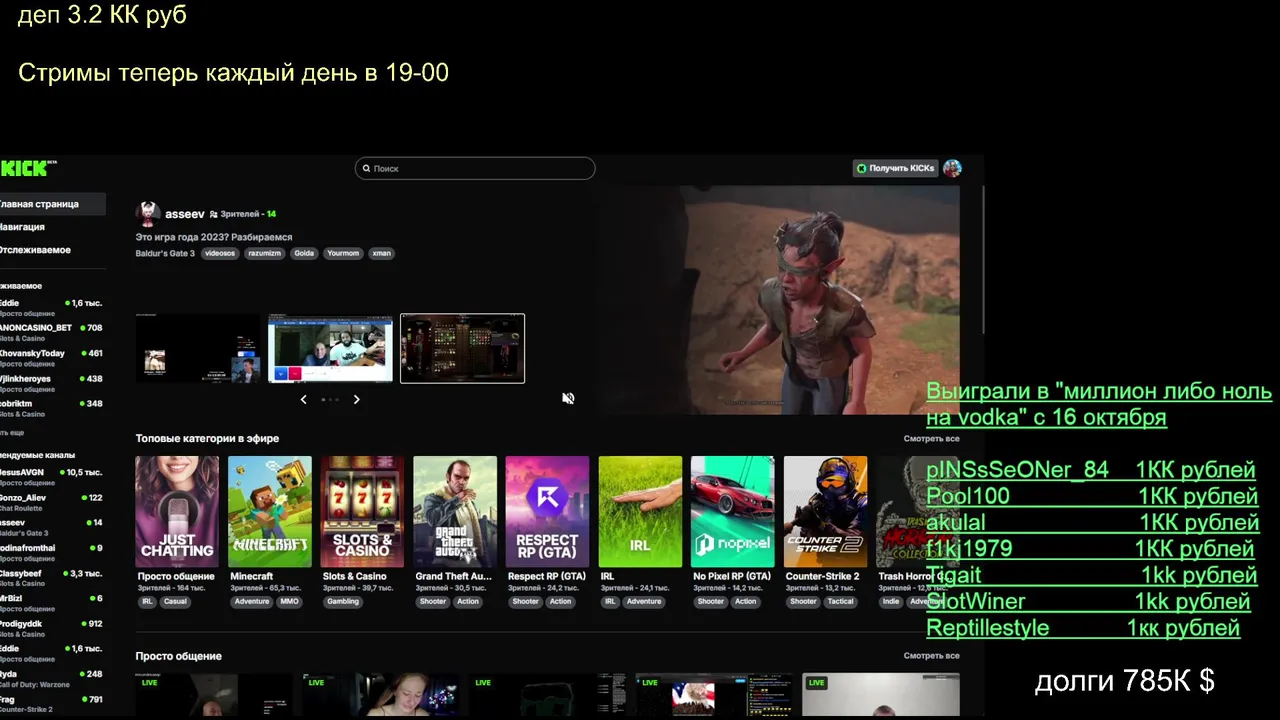Click the videosos tag
The width and height of the screenshot is (1280, 720).
tap(220, 254)
